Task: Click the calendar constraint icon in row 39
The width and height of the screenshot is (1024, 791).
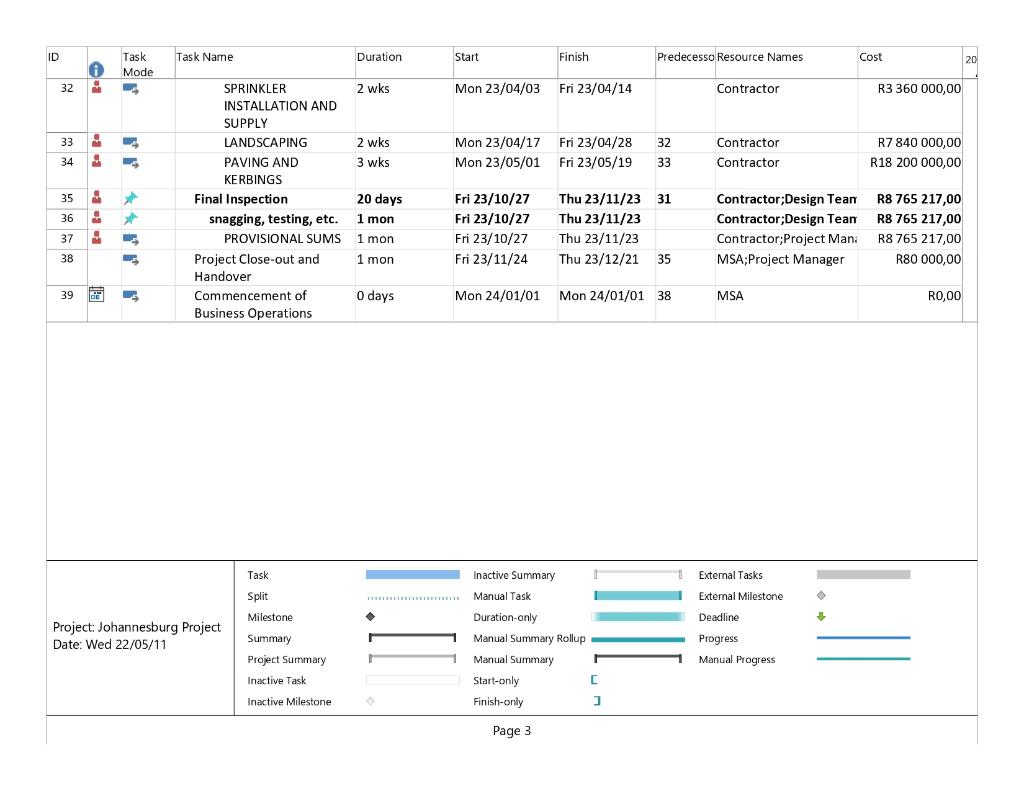Action: point(96,295)
